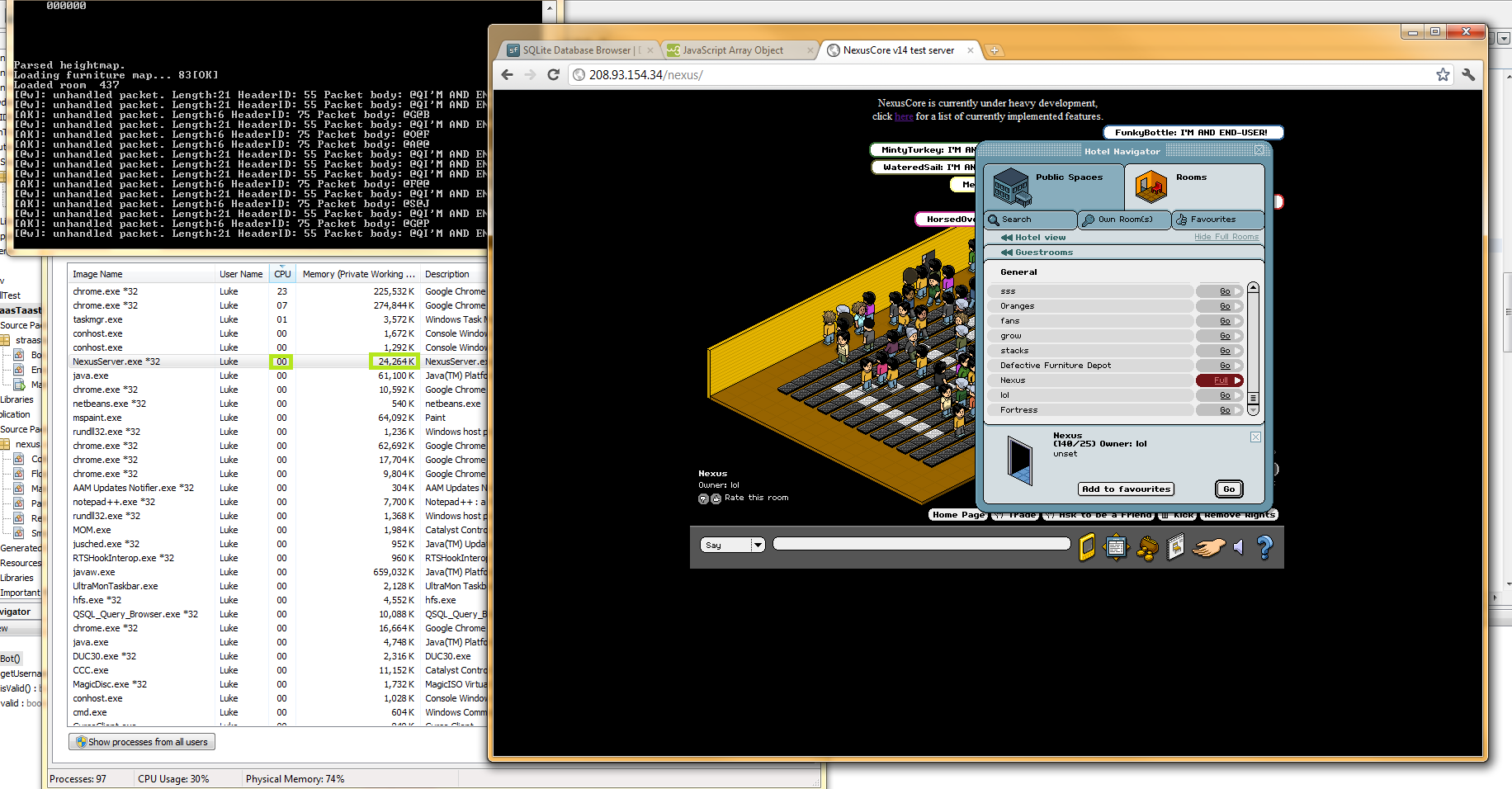Switch to JavaScript Array Object tab
1512x789 pixels.
(x=739, y=50)
